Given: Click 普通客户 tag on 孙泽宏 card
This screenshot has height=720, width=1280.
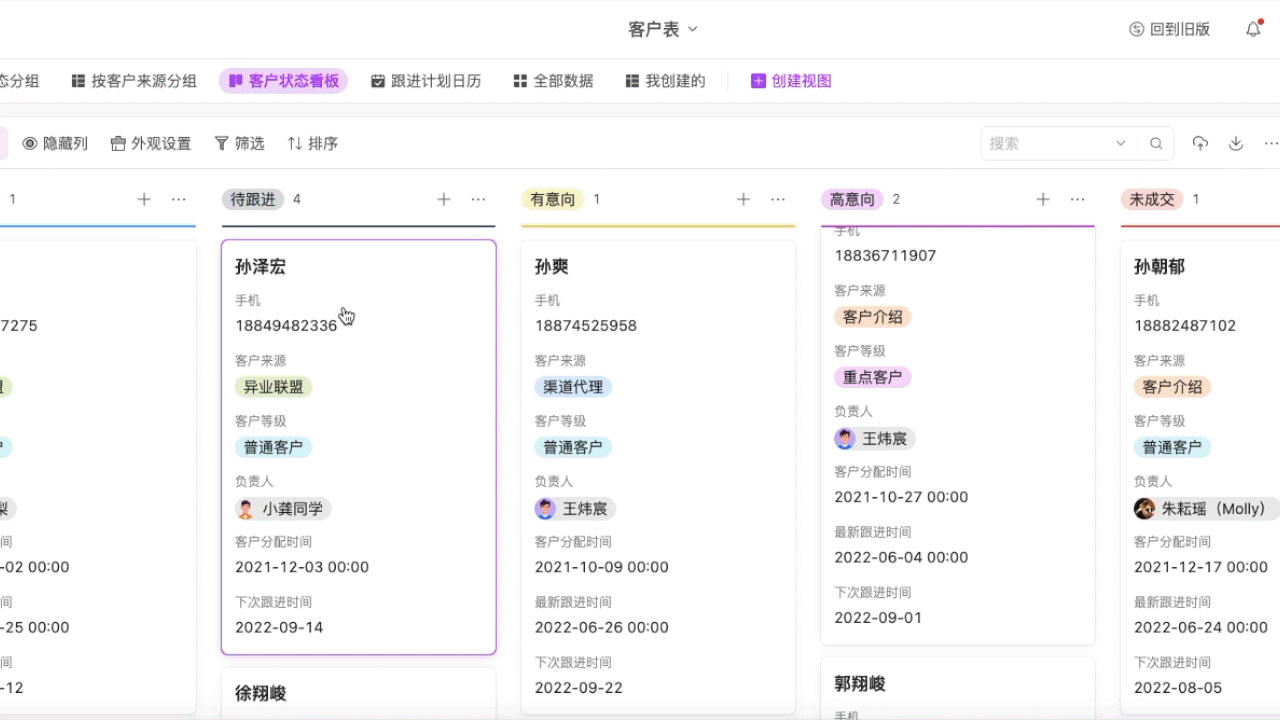Looking at the screenshot, I should (274, 447).
